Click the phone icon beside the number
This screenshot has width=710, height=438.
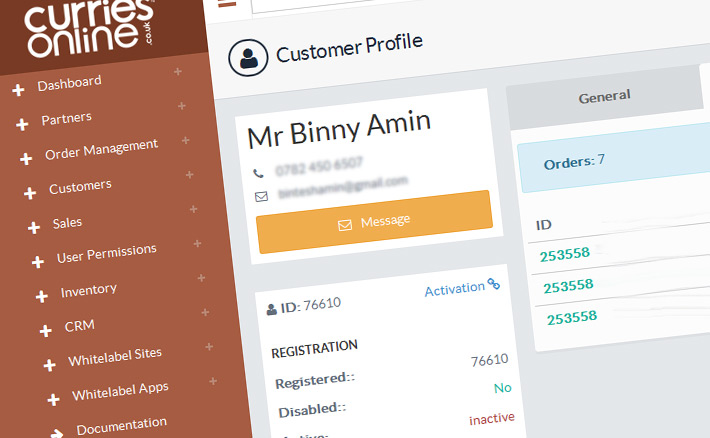pyautogui.click(x=259, y=172)
